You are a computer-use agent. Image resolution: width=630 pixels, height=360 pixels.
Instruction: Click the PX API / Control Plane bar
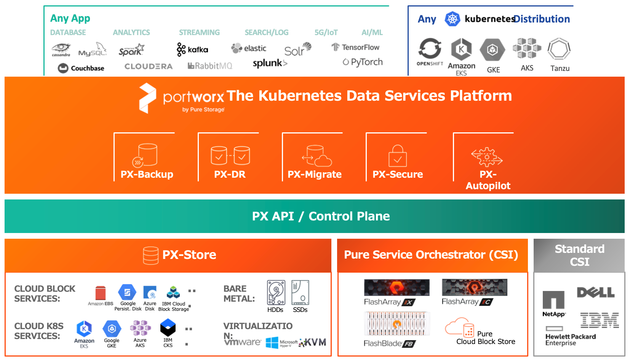(315, 216)
